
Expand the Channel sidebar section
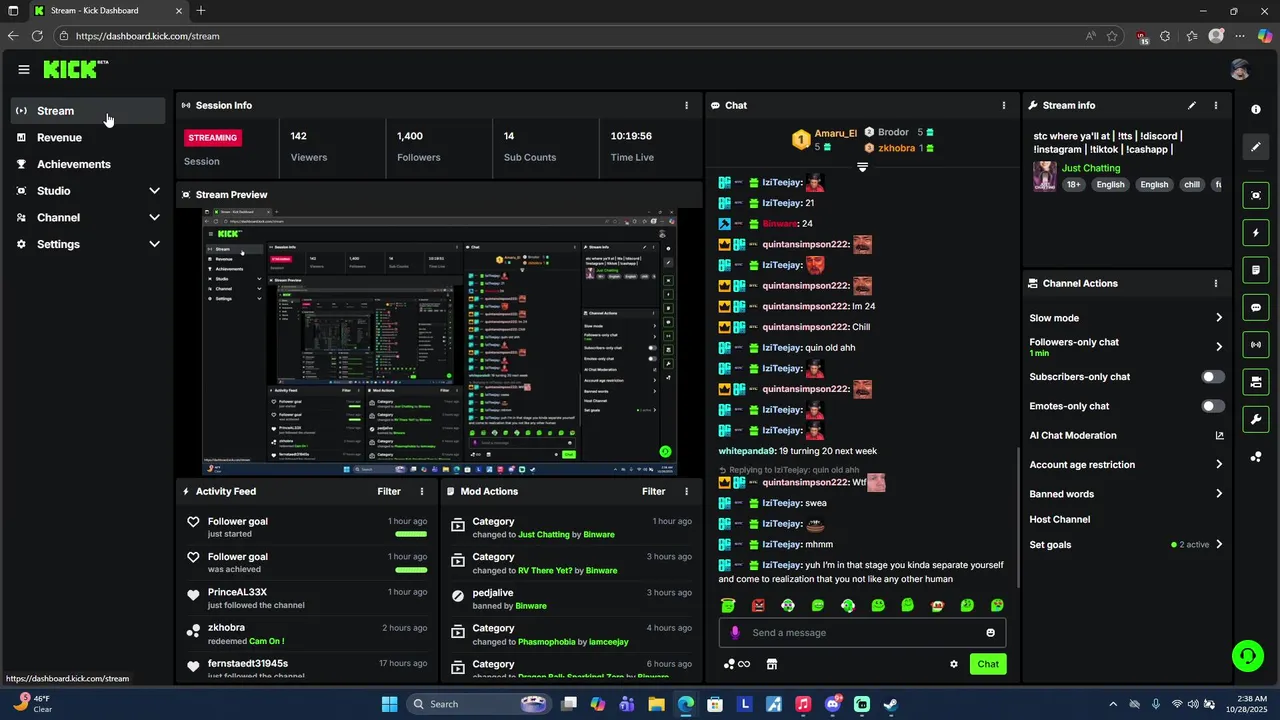[154, 217]
